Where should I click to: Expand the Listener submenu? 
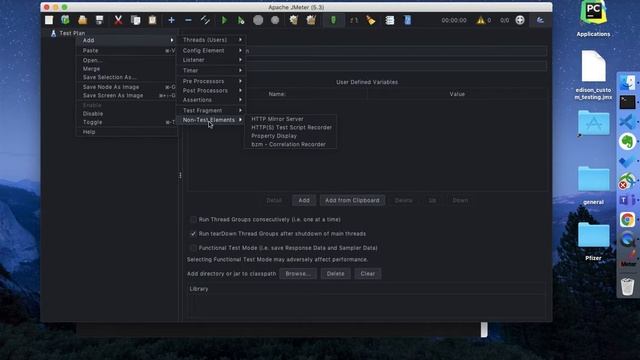pos(211,60)
